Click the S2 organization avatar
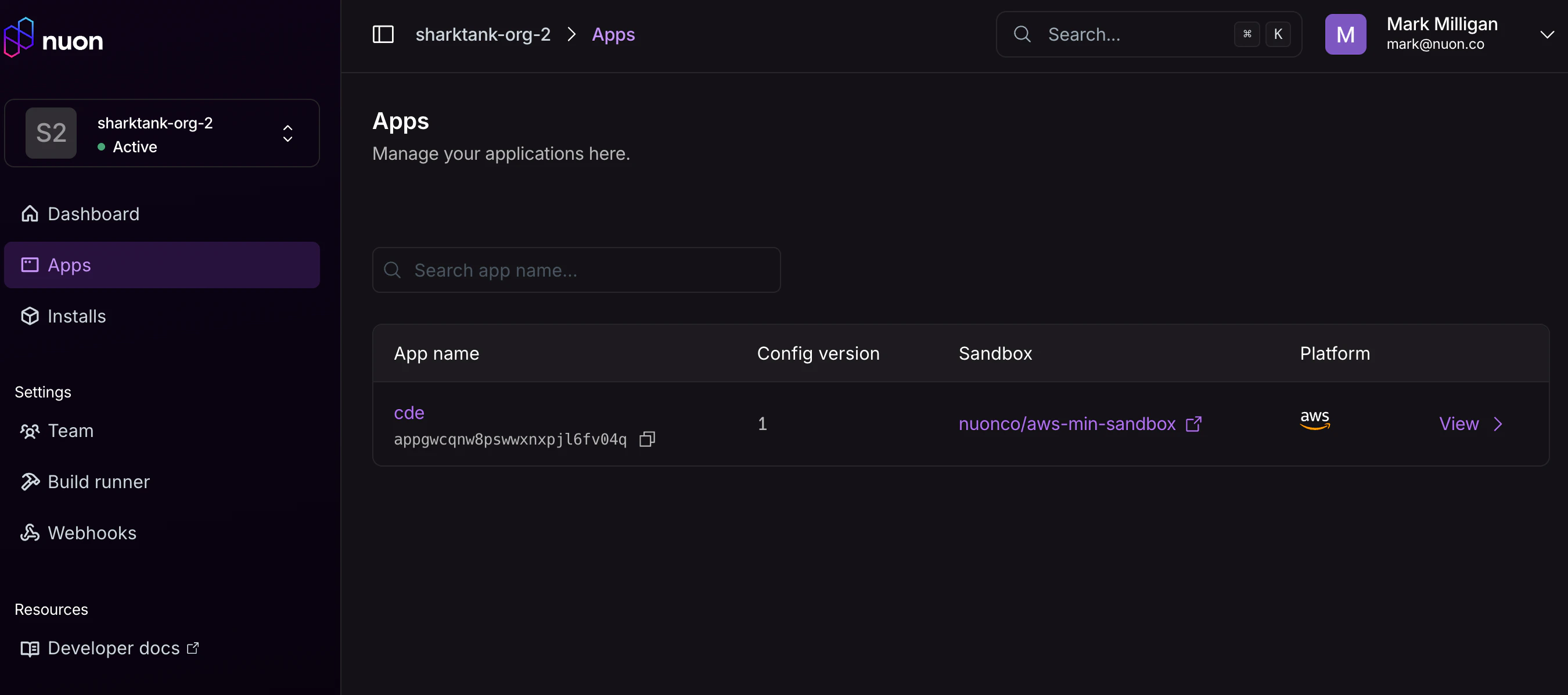 tap(51, 133)
